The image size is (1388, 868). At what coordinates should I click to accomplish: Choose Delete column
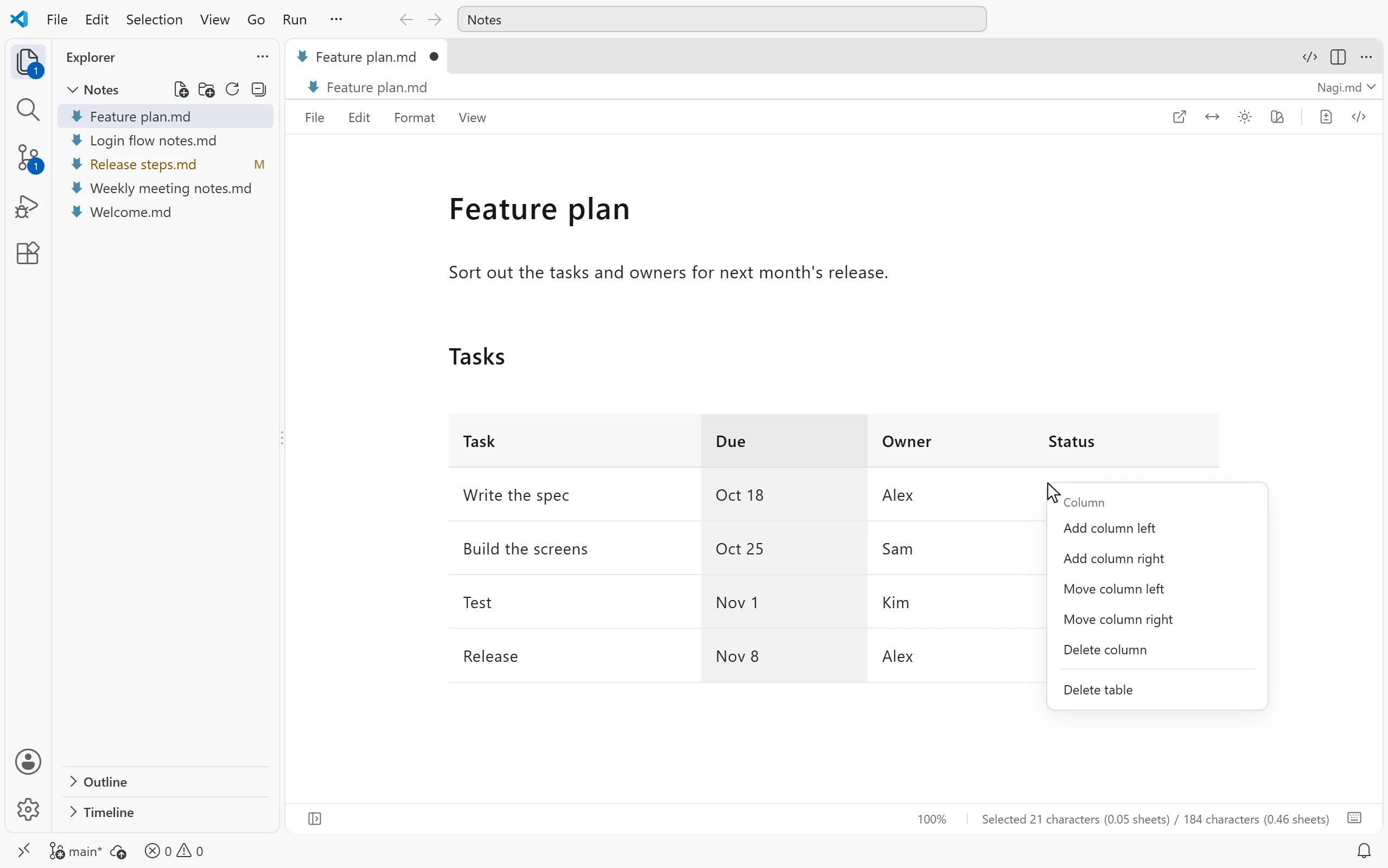(1157, 650)
